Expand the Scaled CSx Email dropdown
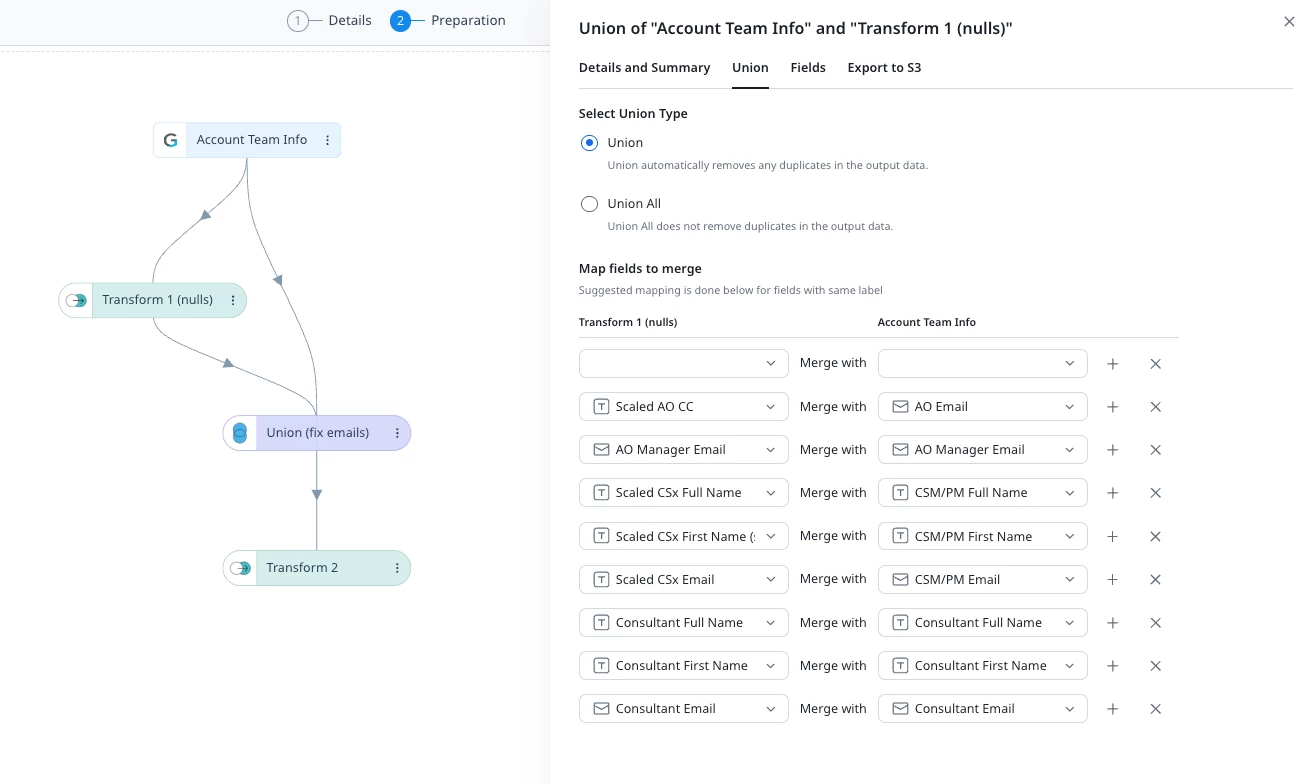This screenshot has height=784, width=1302. pos(684,579)
